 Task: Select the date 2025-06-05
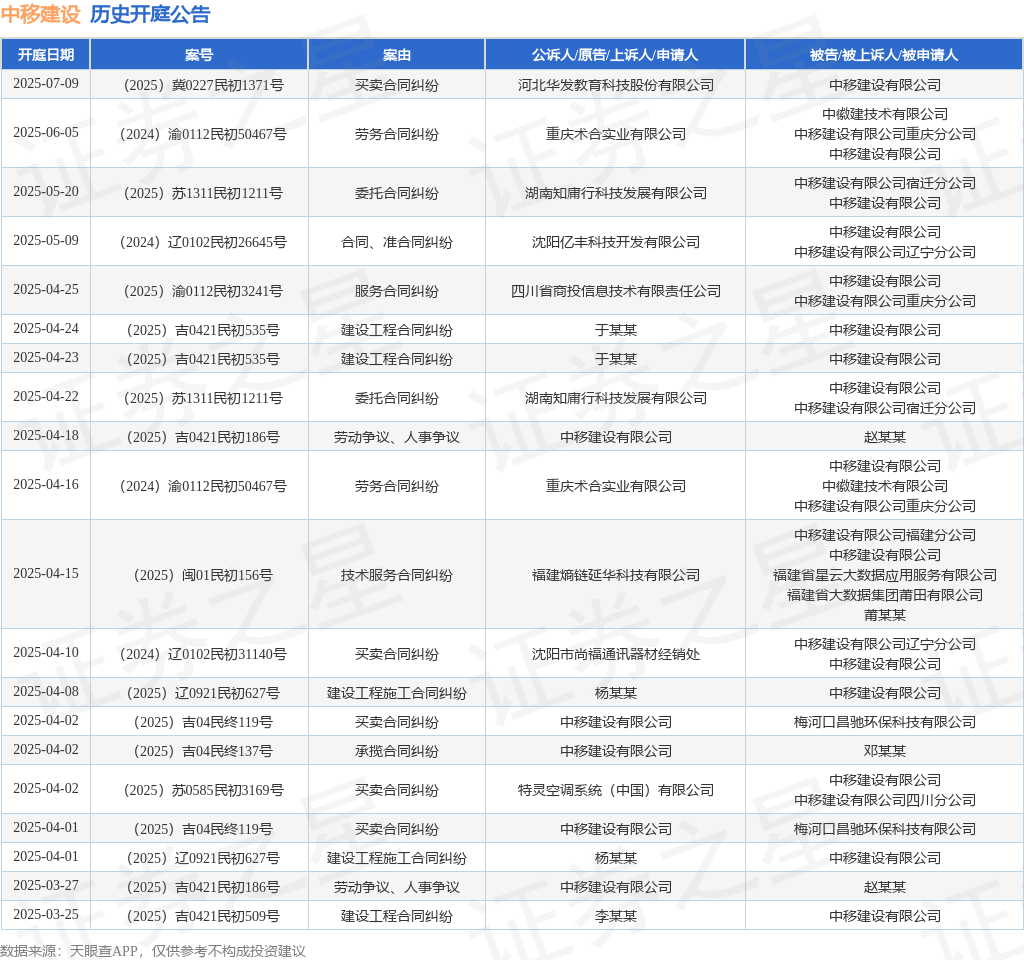coord(46,133)
